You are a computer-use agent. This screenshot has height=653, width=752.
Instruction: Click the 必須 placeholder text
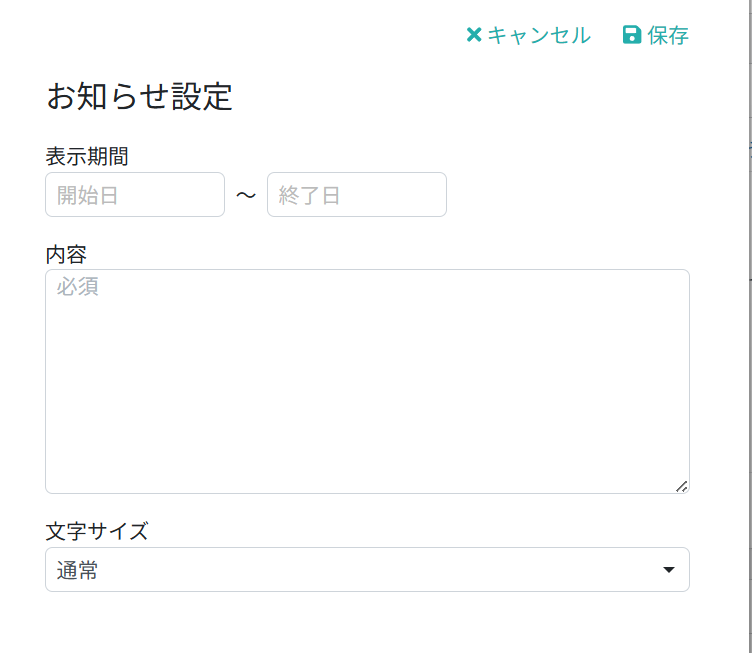(x=78, y=288)
